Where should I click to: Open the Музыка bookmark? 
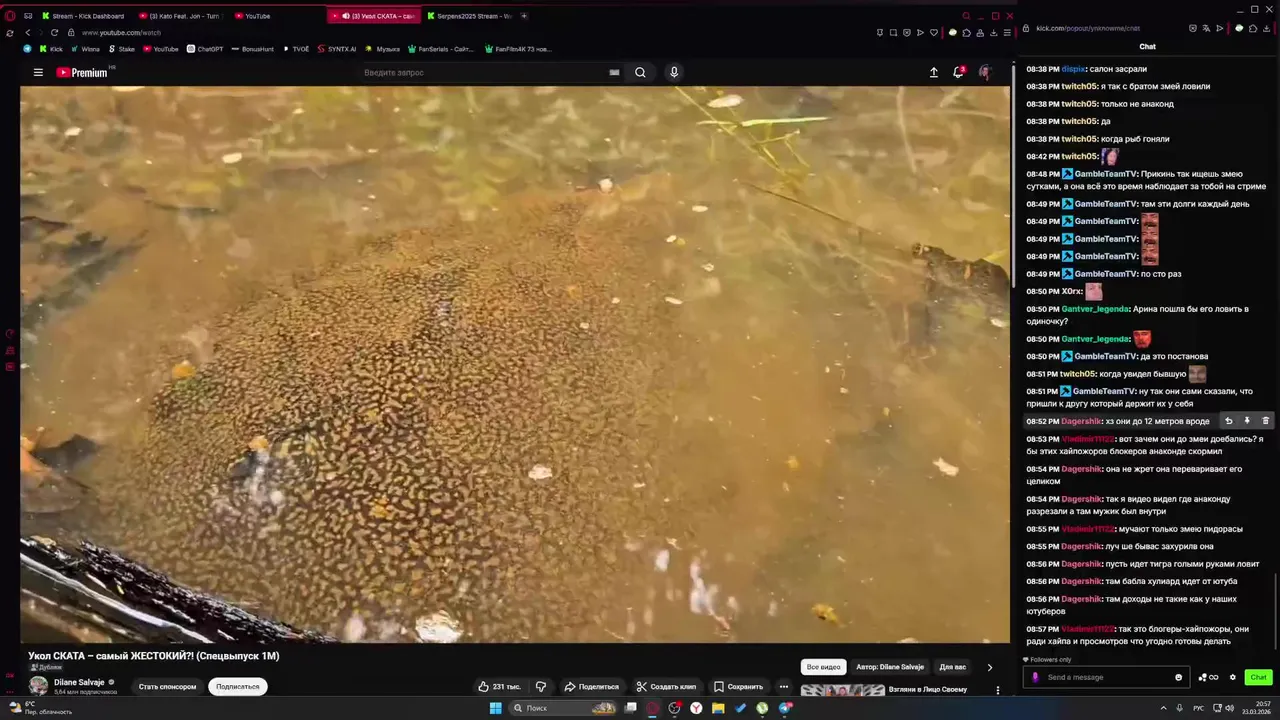tap(382, 49)
